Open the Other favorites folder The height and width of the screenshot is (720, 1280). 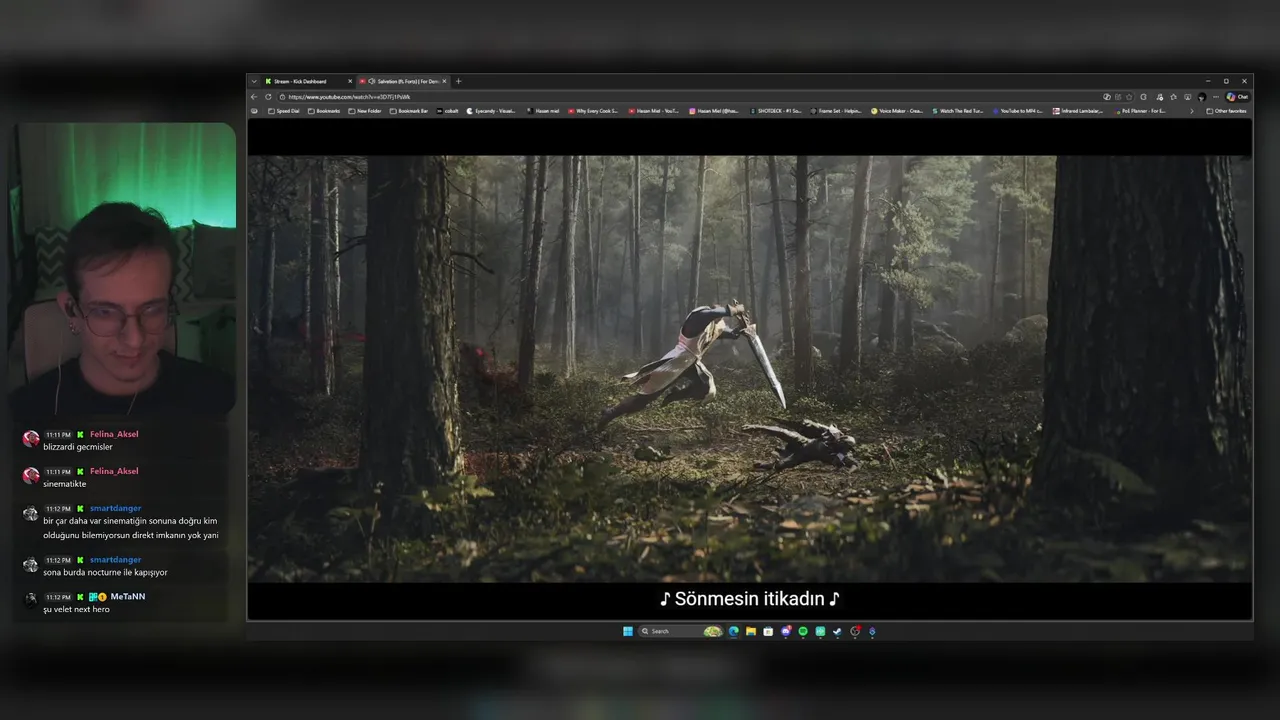[x=1226, y=111]
